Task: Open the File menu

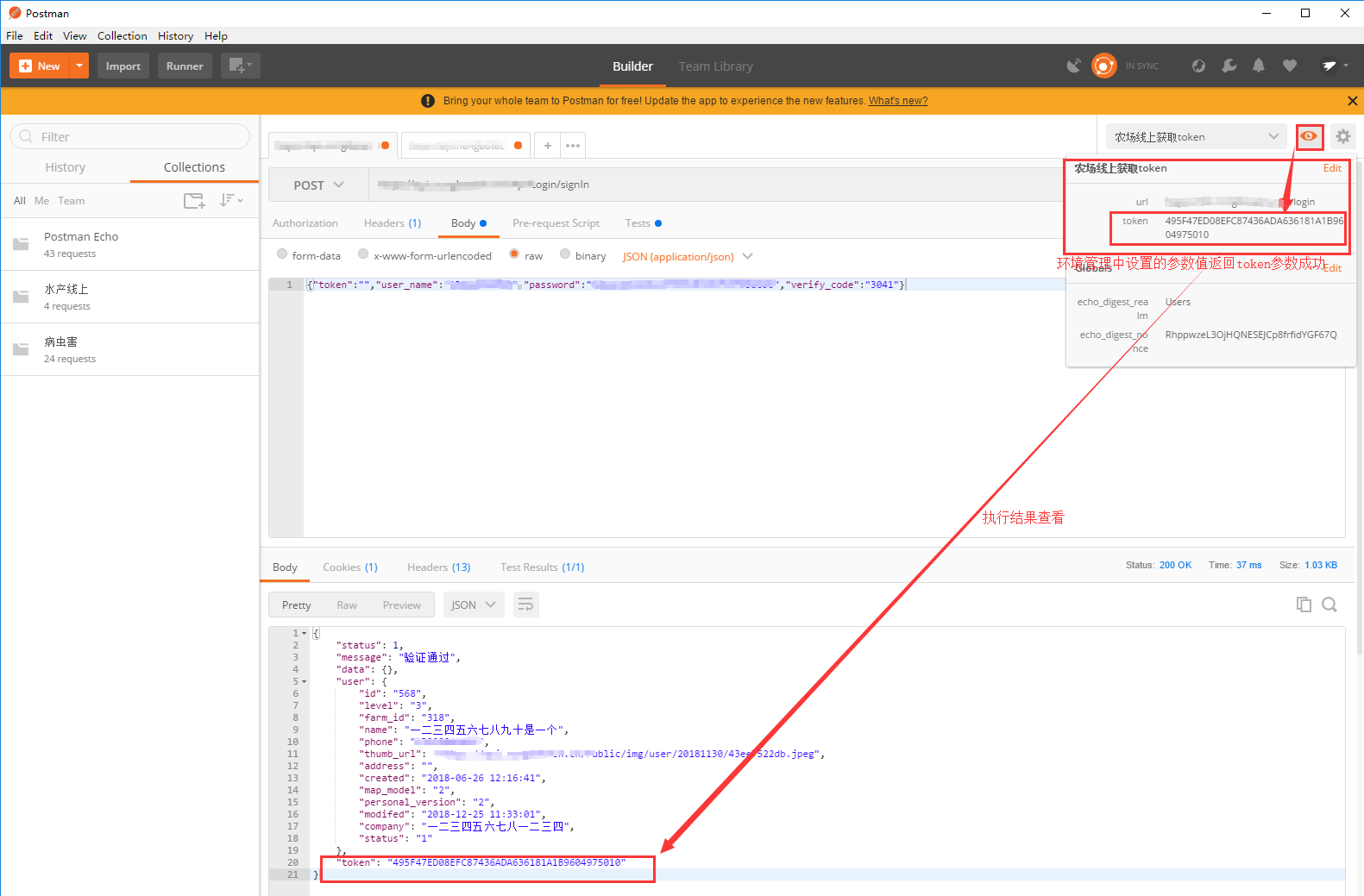Action: [15, 35]
